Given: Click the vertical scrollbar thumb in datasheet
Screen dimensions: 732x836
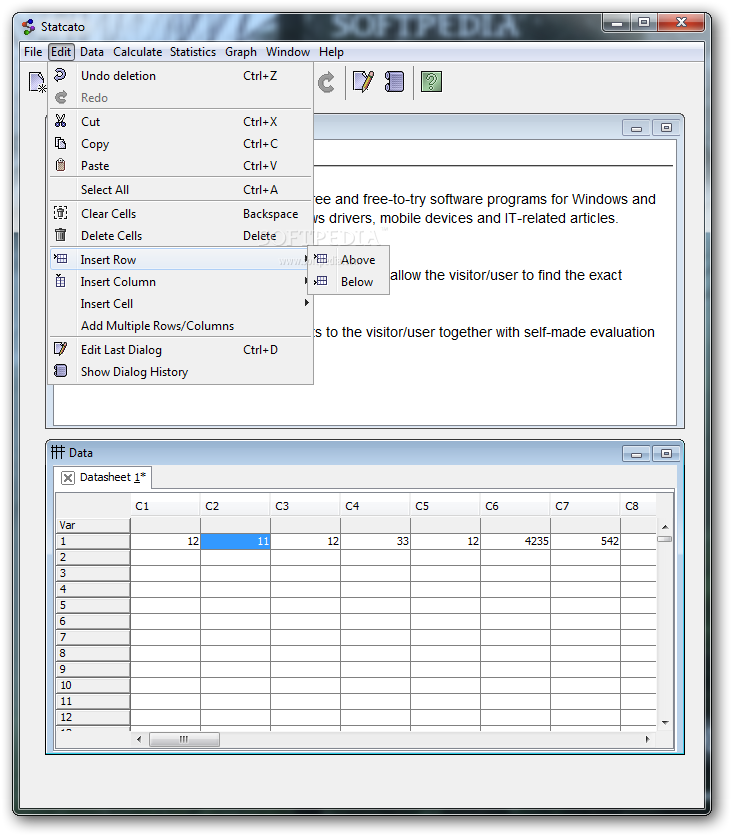Looking at the screenshot, I should point(665,539).
